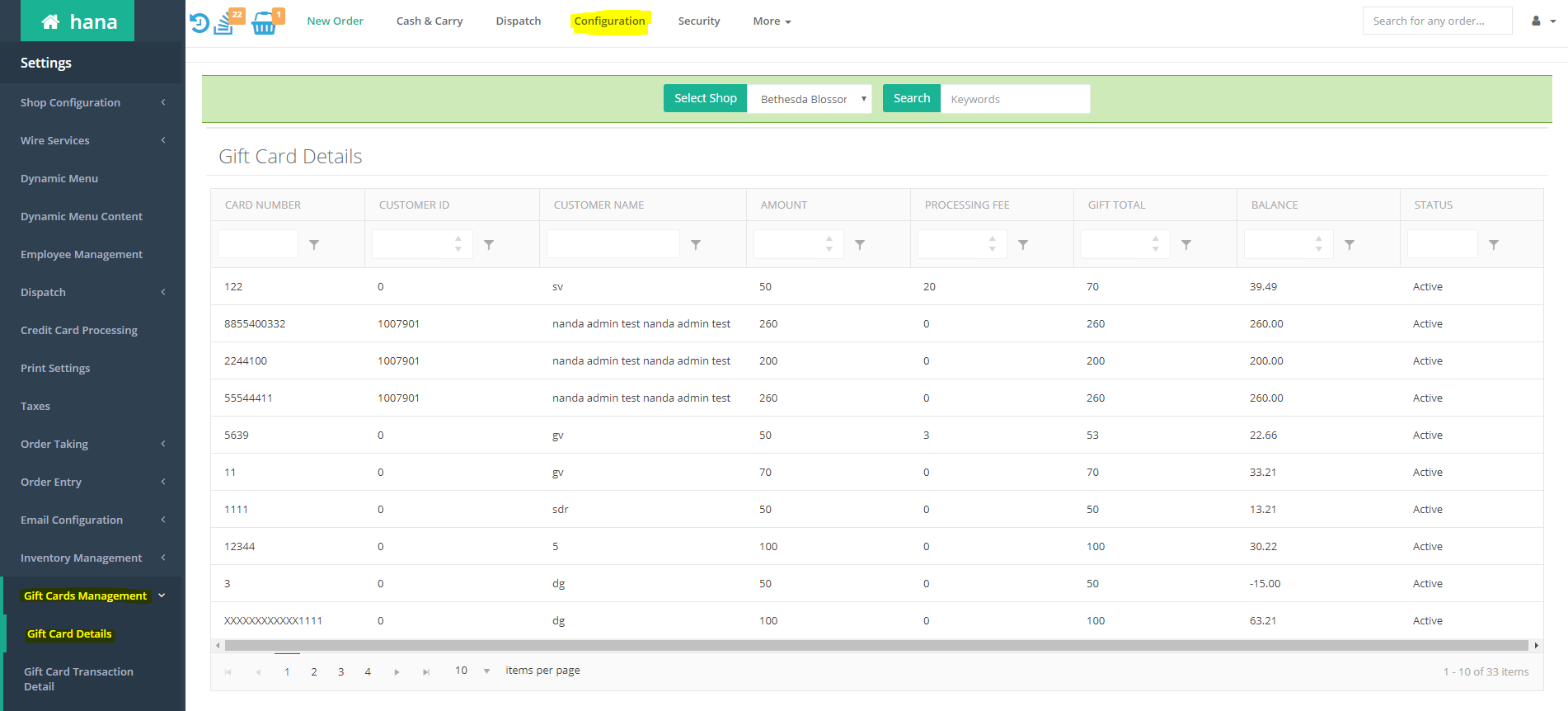Open the refresh history icon in top bar

200,22
